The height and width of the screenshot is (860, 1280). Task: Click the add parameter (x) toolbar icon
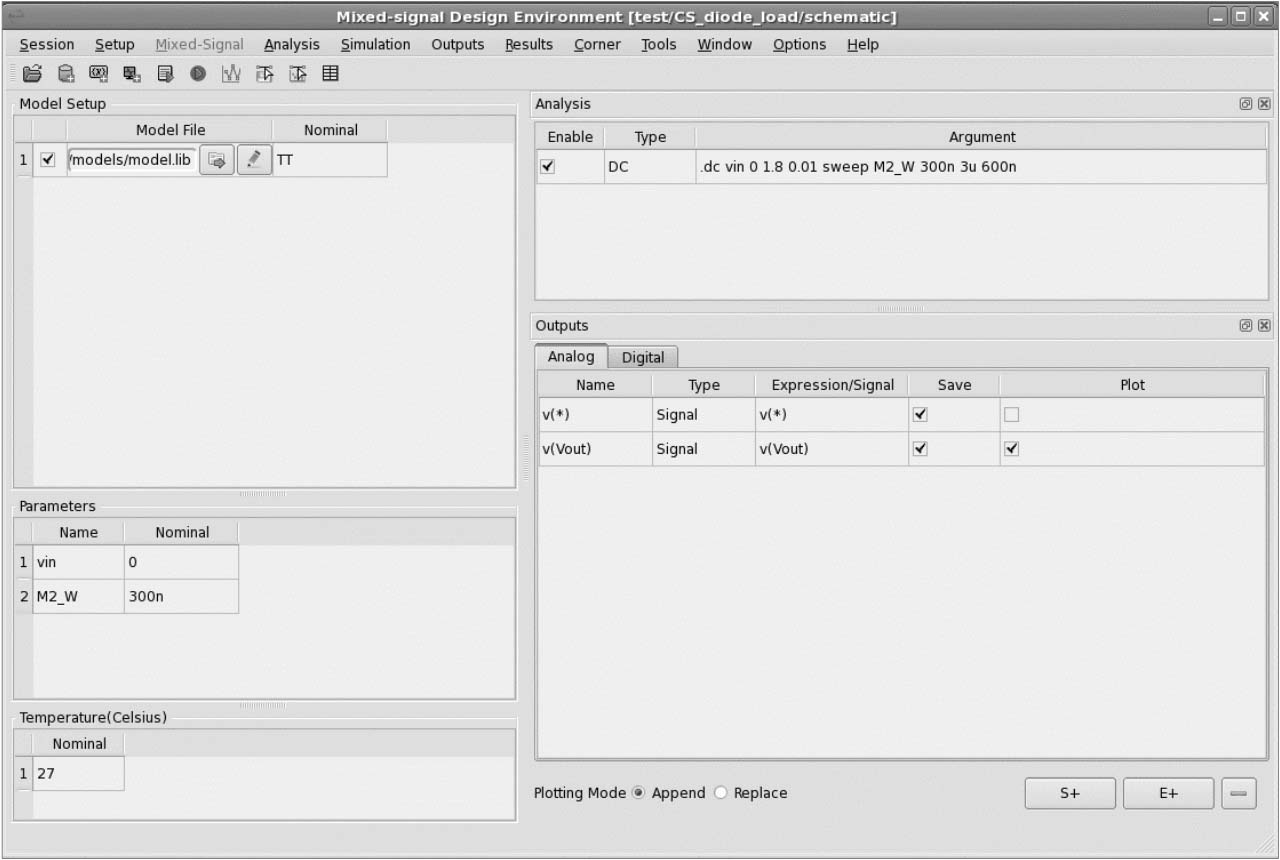99,73
